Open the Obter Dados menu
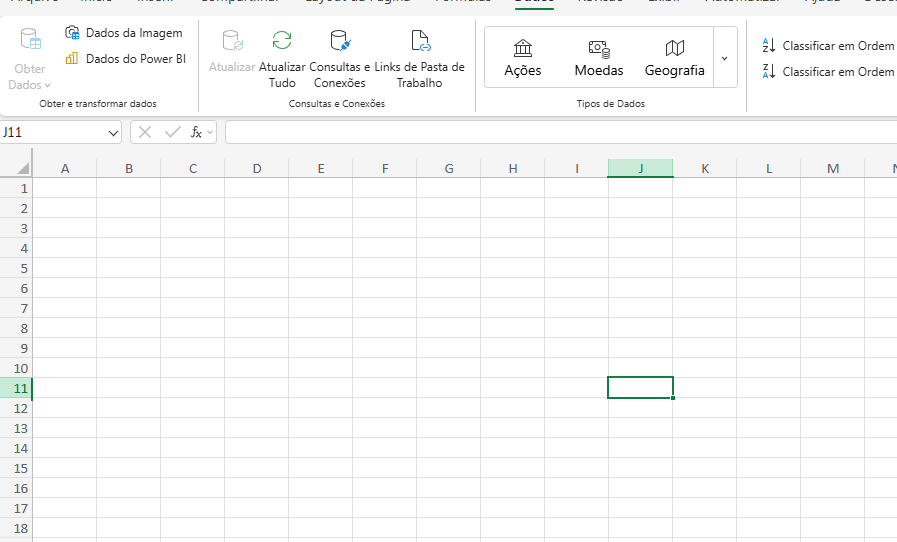 click(x=30, y=59)
